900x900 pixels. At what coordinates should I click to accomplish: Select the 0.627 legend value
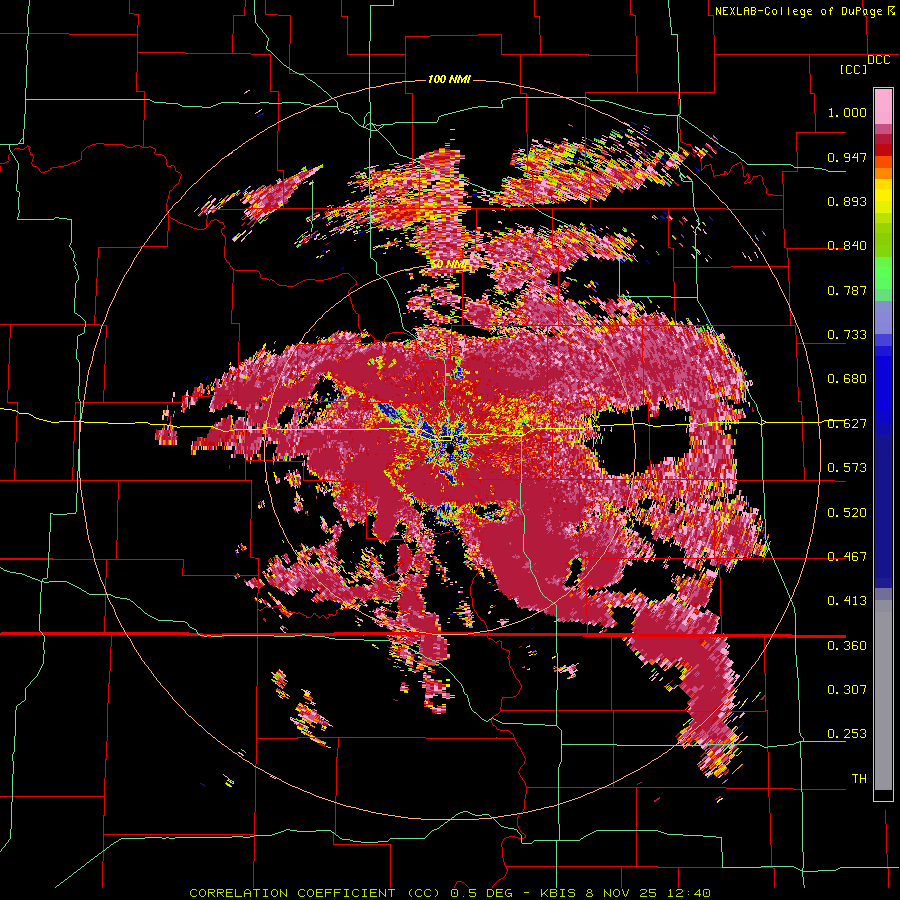click(x=847, y=424)
